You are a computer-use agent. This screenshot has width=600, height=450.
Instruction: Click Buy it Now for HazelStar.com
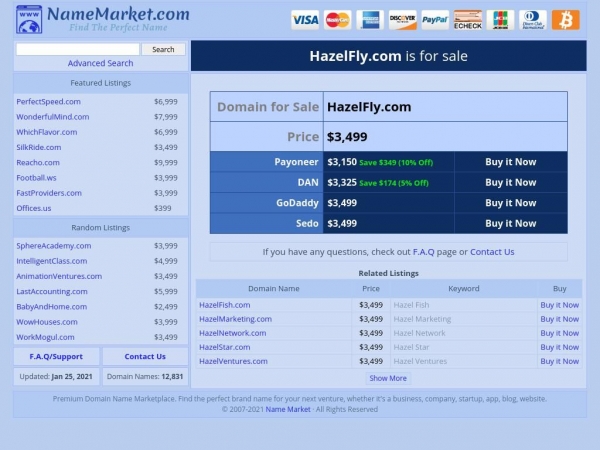(x=559, y=347)
